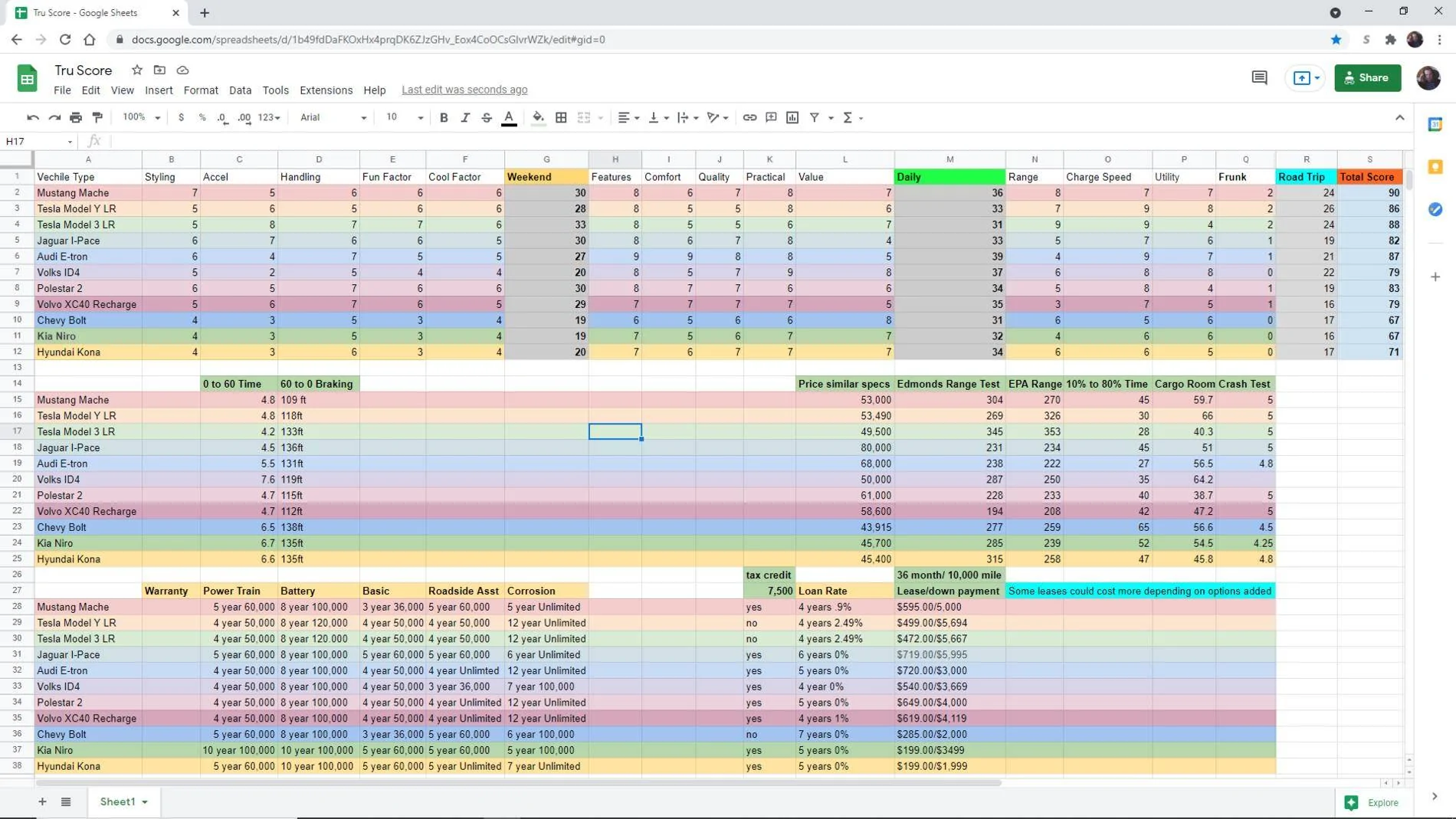Image resolution: width=1456 pixels, height=819 pixels.
Task: Open the text rotation dropdown
Action: (x=717, y=117)
